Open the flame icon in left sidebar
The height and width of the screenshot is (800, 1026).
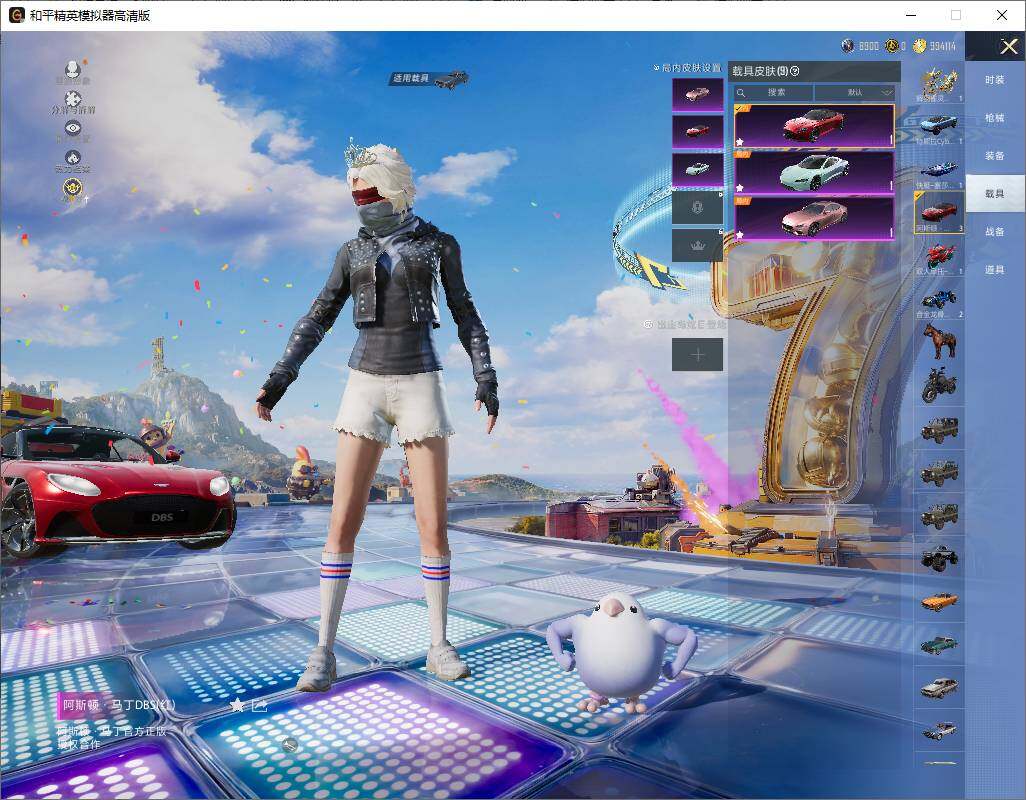coord(73,158)
